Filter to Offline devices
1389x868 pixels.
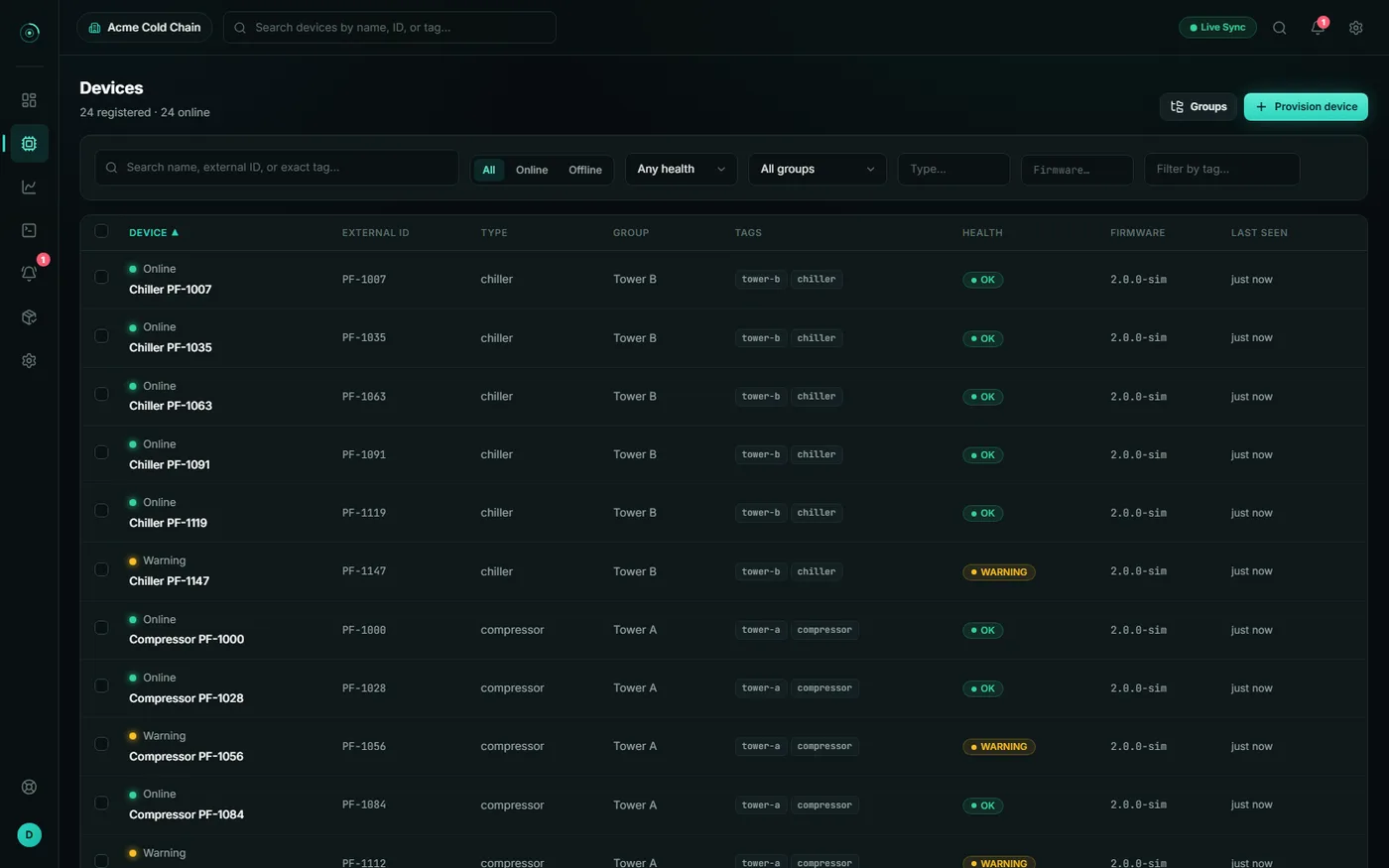[585, 170]
